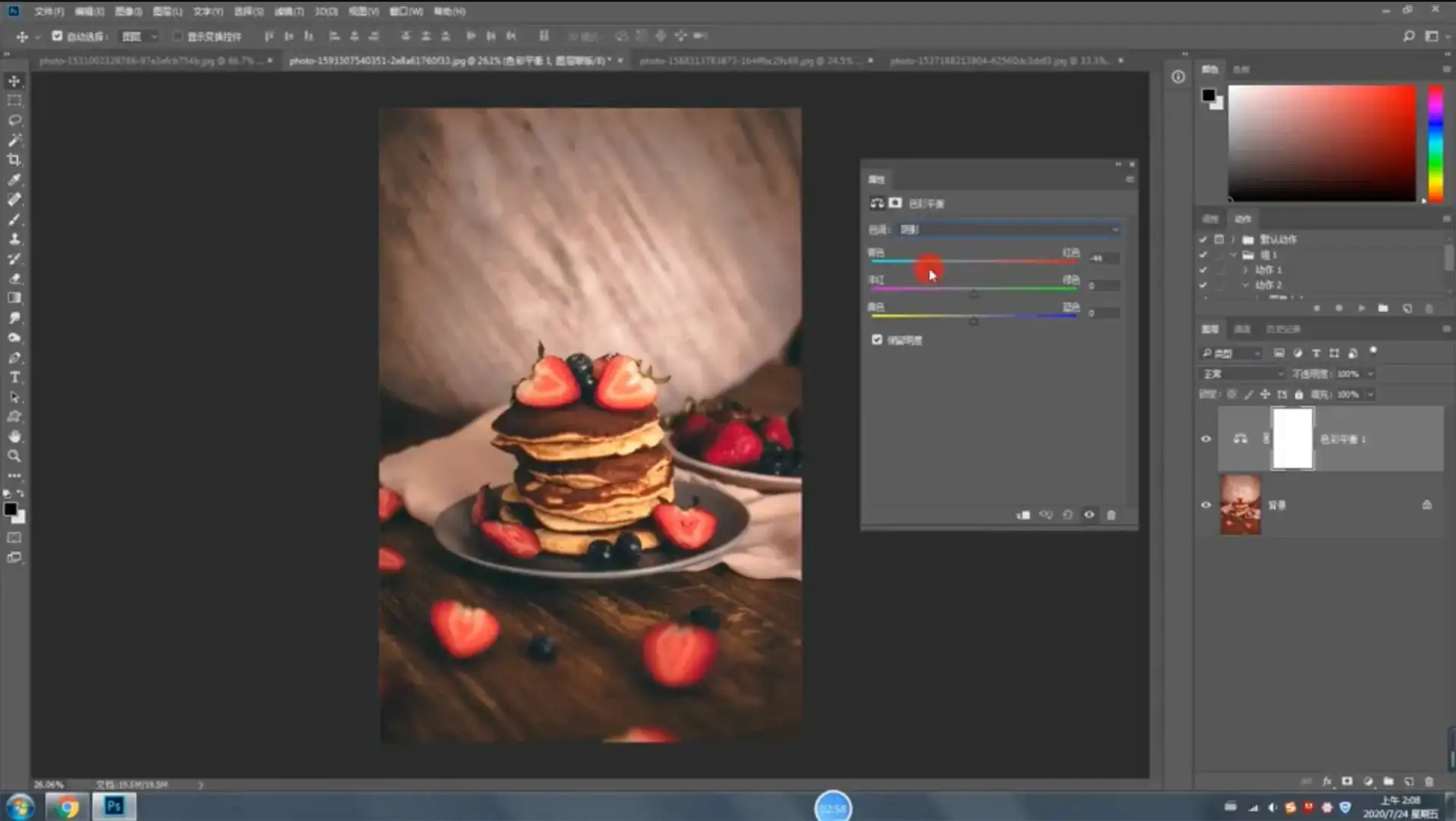This screenshot has width=1456, height=821.
Task: Toggle the preserve luminosity checkbox
Action: [877, 340]
